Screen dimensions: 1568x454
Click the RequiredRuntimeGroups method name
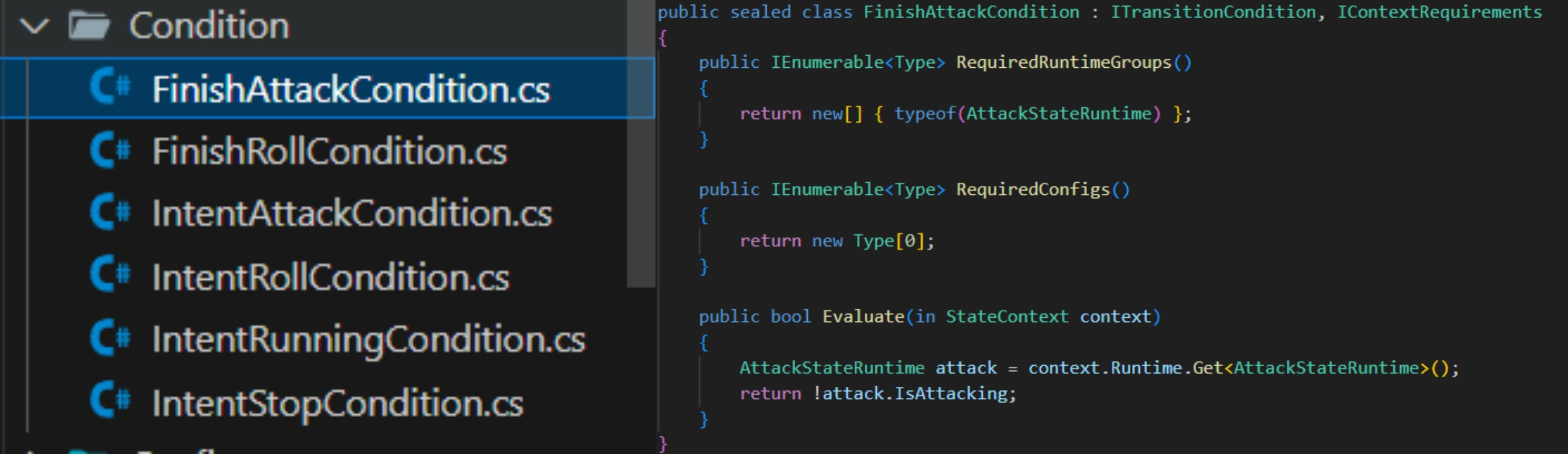tap(1064, 62)
